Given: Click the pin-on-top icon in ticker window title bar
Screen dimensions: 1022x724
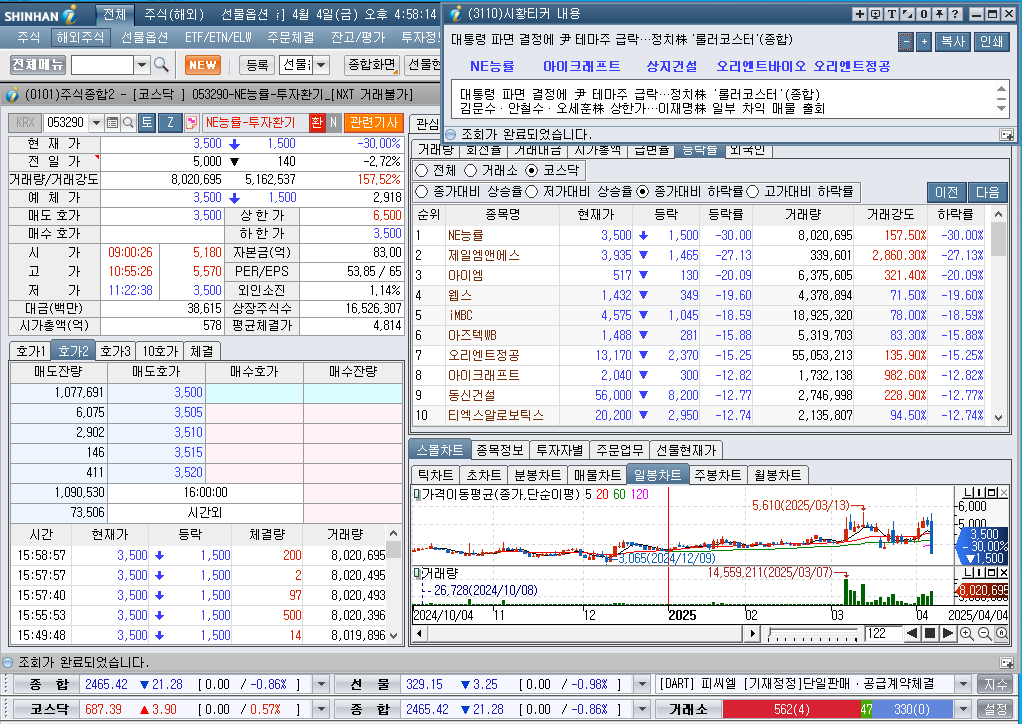Looking at the screenshot, I should click(939, 14).
